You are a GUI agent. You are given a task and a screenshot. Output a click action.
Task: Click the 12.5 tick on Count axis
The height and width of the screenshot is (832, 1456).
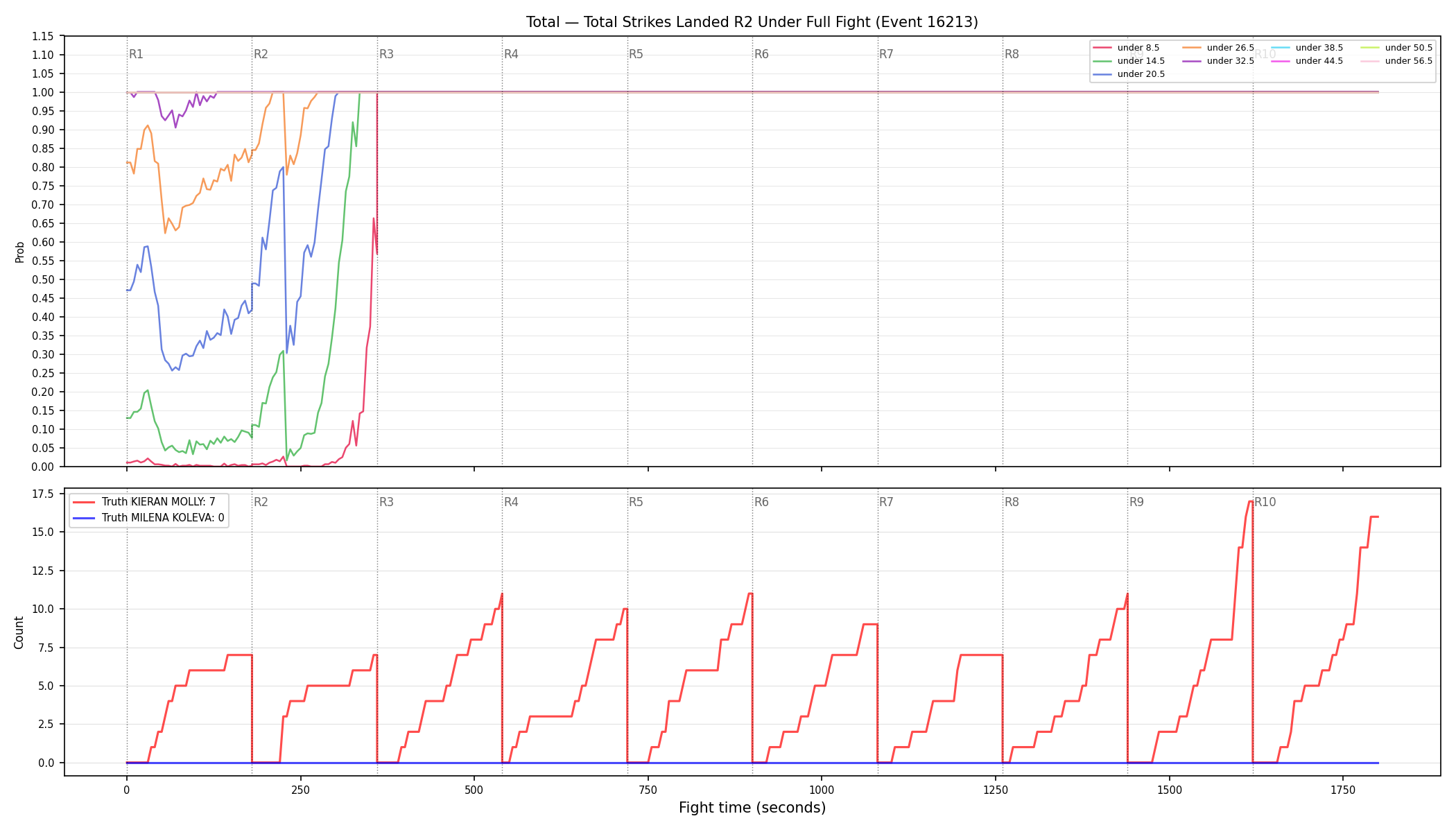[43, 571]
